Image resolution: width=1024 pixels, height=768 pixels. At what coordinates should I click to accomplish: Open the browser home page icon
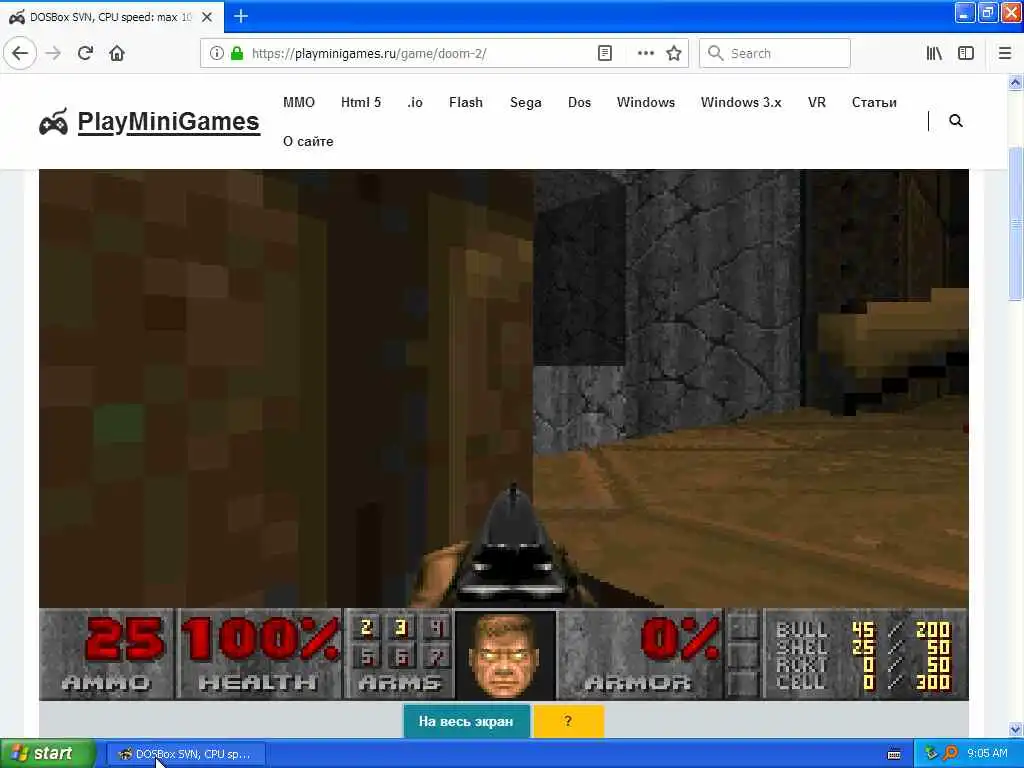tap(117, 53)
